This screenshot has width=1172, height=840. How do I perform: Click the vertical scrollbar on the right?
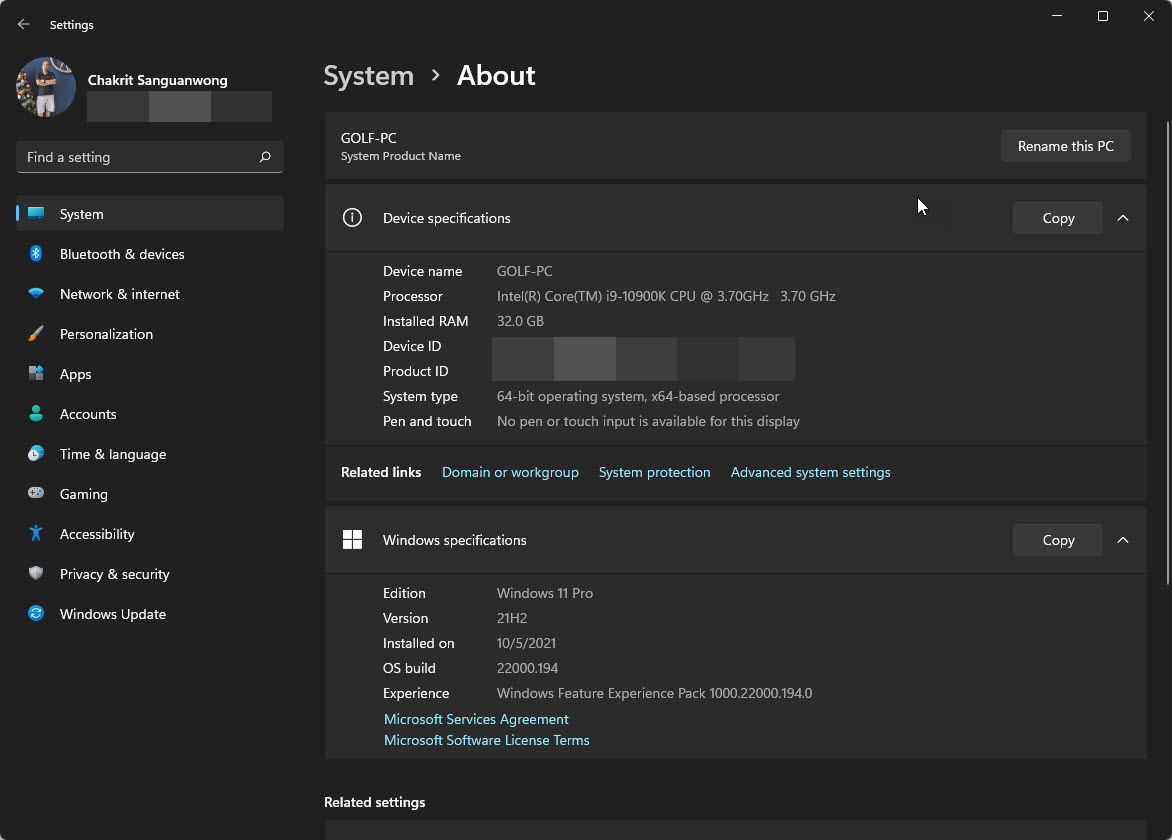(1168, 353)
